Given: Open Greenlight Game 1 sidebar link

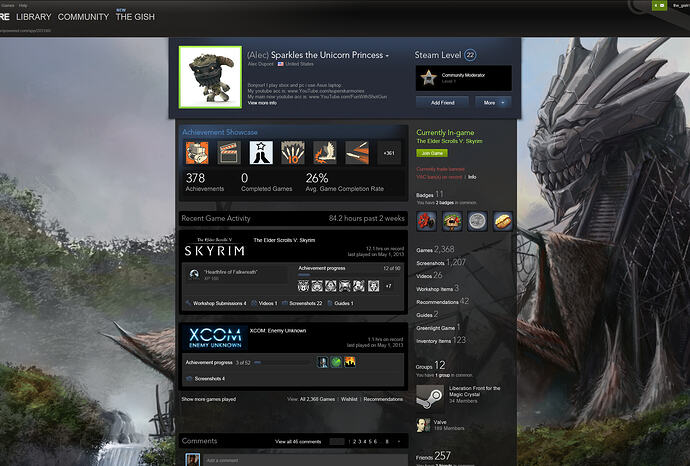Looking at the screenshot, I should point(438,327).
